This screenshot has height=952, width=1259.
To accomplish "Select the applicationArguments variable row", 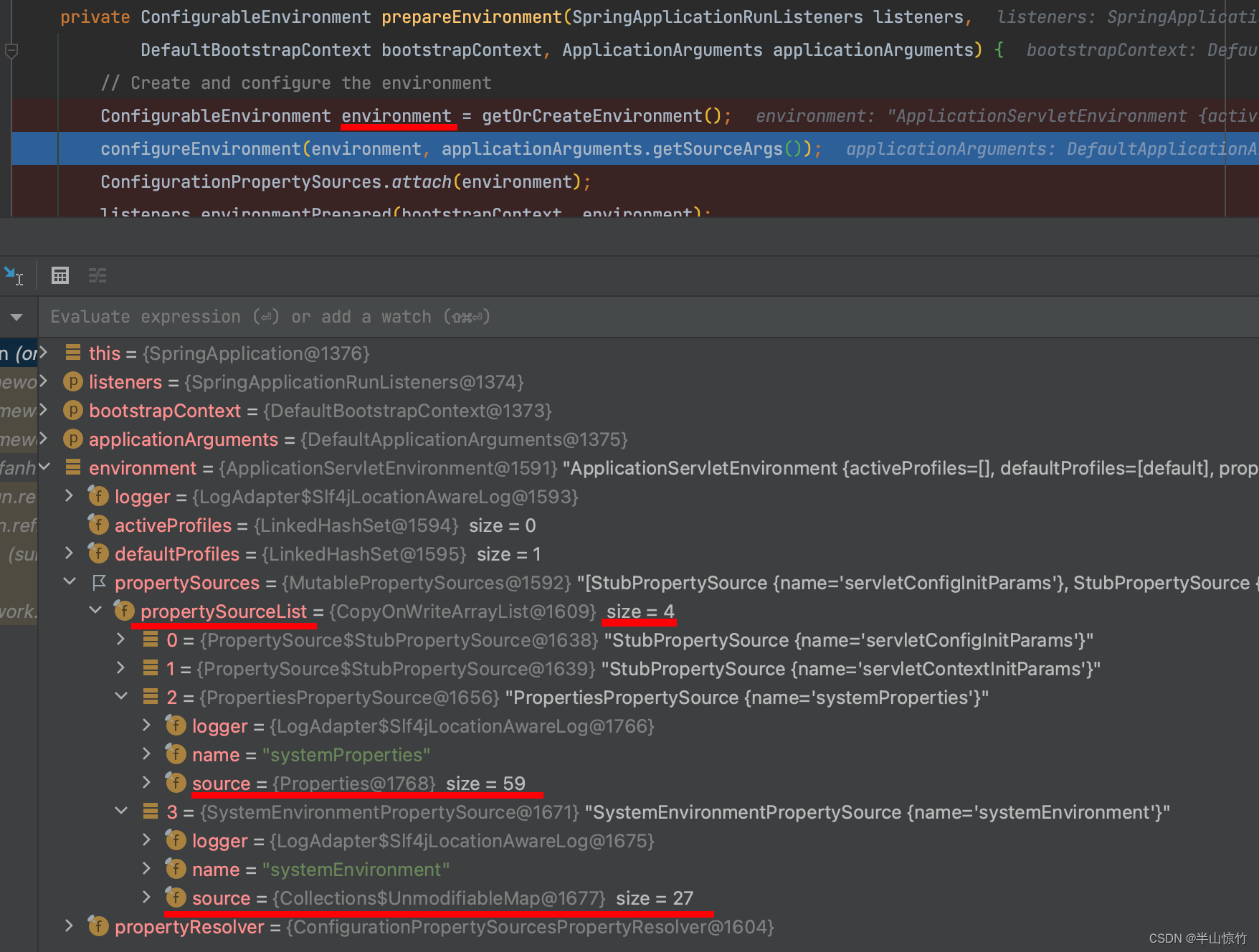I will pos(649,439).
